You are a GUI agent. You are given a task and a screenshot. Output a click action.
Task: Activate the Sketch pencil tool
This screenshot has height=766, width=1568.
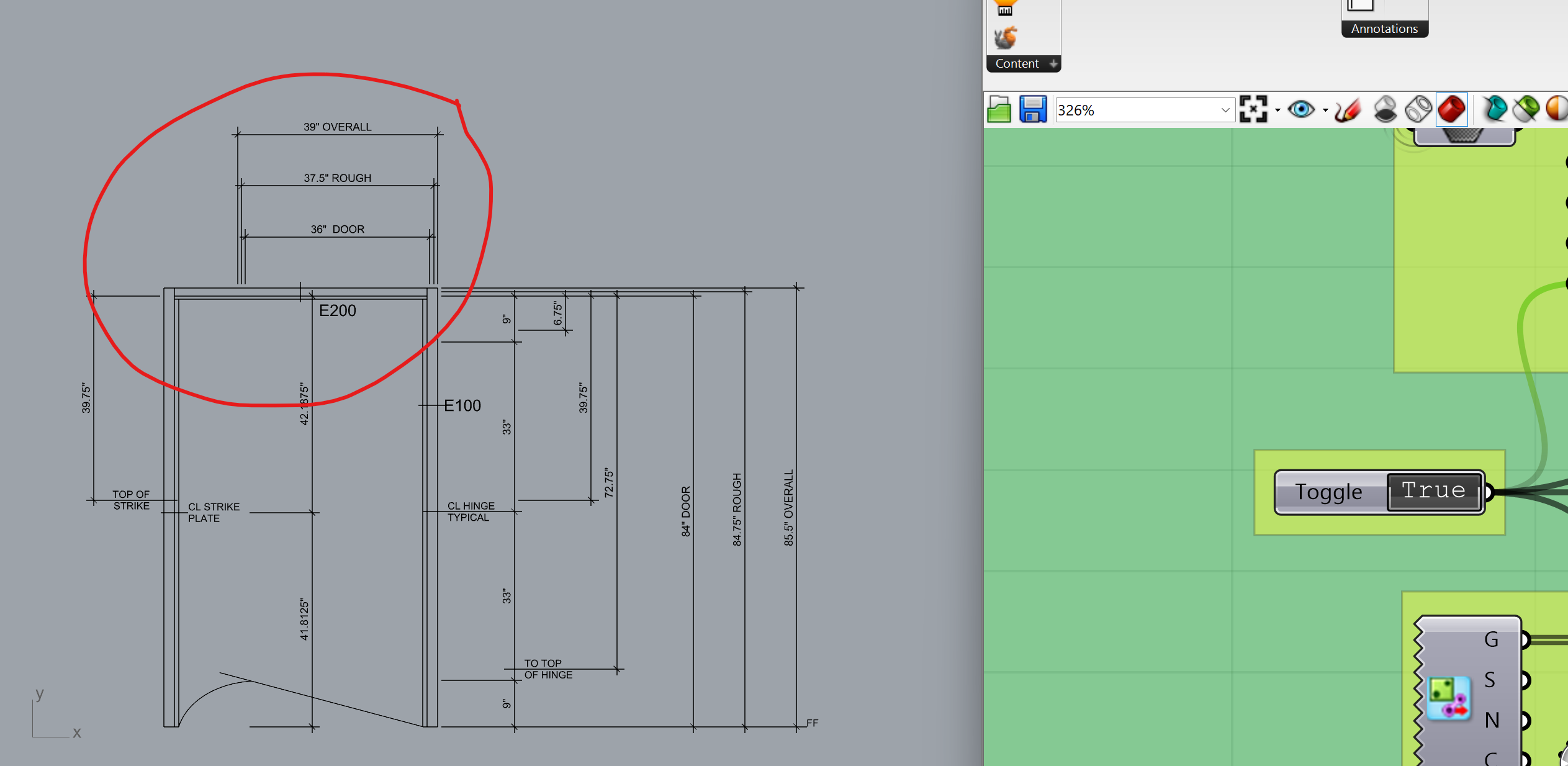click(x=1347, y=109)
